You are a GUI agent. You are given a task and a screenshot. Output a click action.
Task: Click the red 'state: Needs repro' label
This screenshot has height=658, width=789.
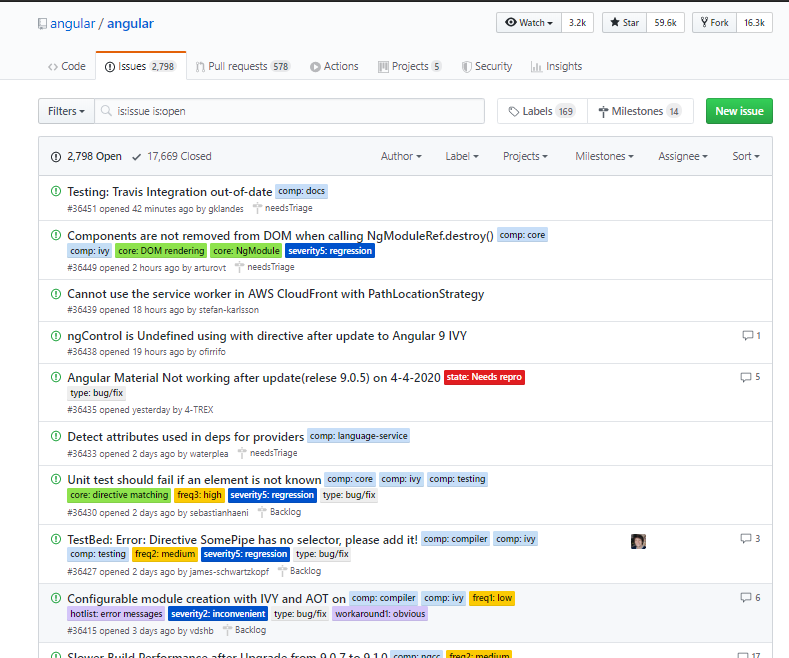click(484, 377)
